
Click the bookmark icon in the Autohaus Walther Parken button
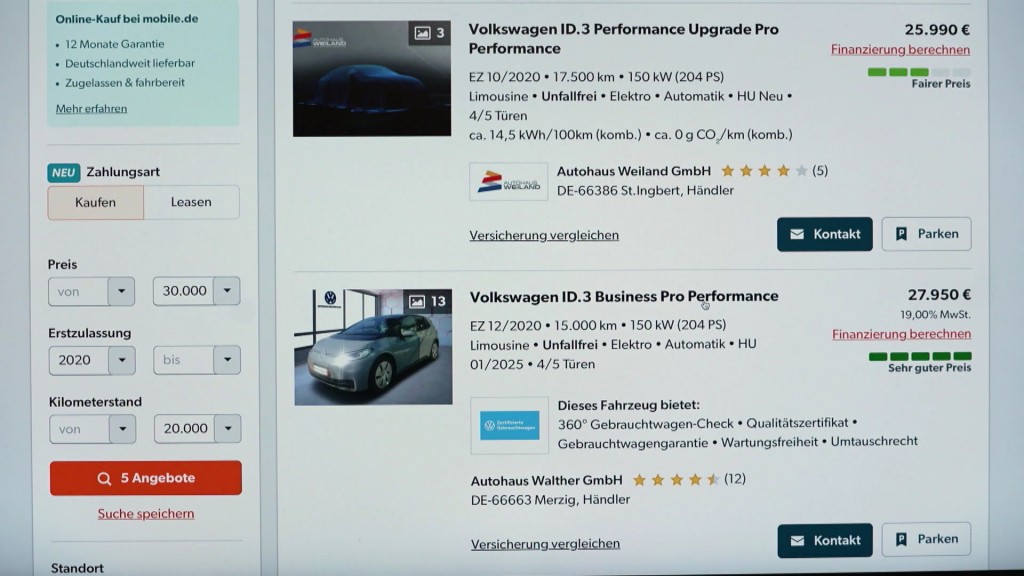[901, 539]
